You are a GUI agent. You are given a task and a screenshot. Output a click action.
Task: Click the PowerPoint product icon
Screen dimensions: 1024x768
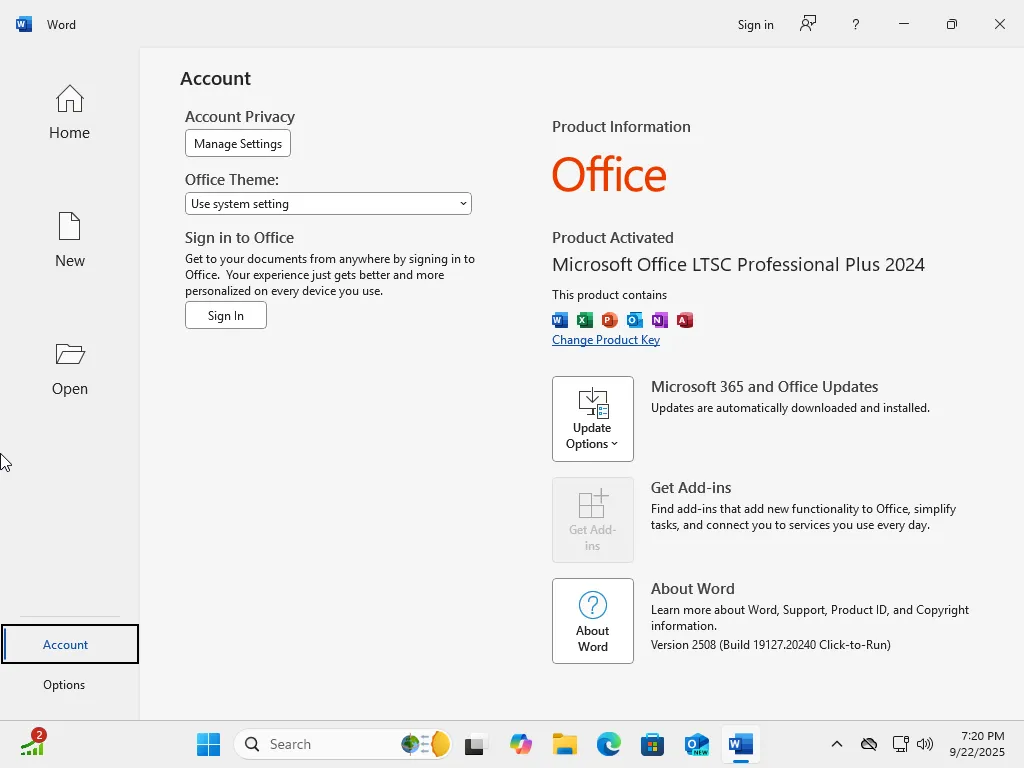(609, 320)
